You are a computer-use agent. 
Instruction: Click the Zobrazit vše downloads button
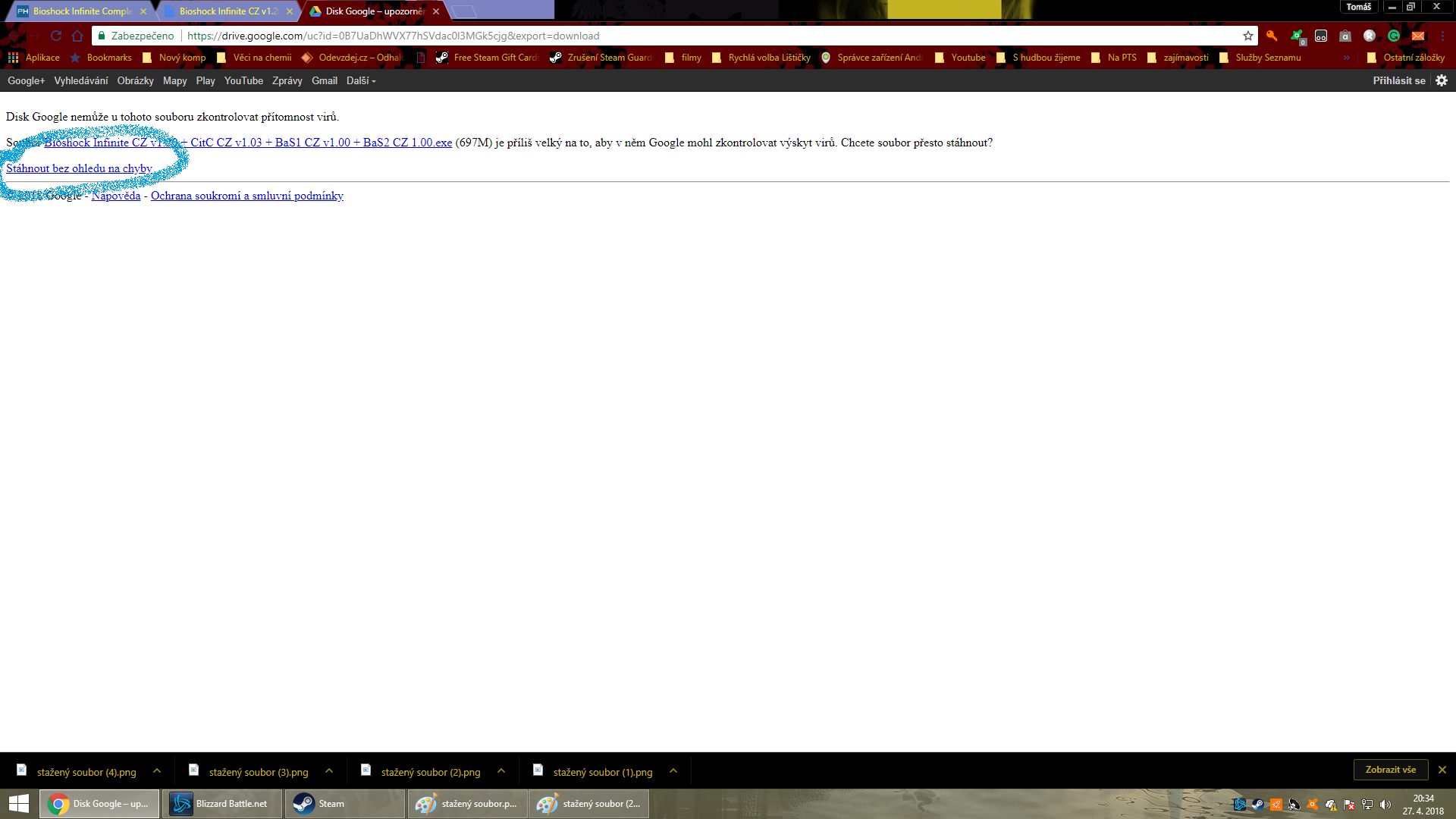click(1391, 770)
